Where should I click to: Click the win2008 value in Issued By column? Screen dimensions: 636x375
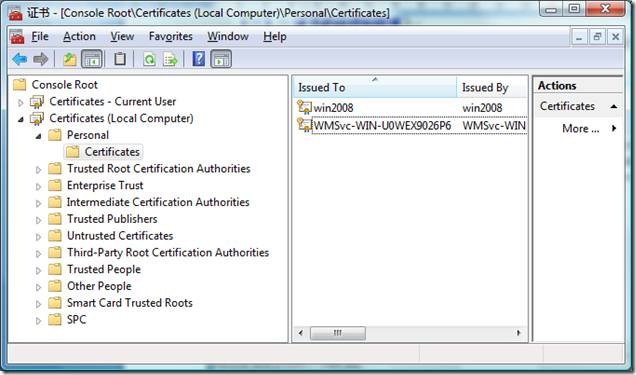[482, 108]
